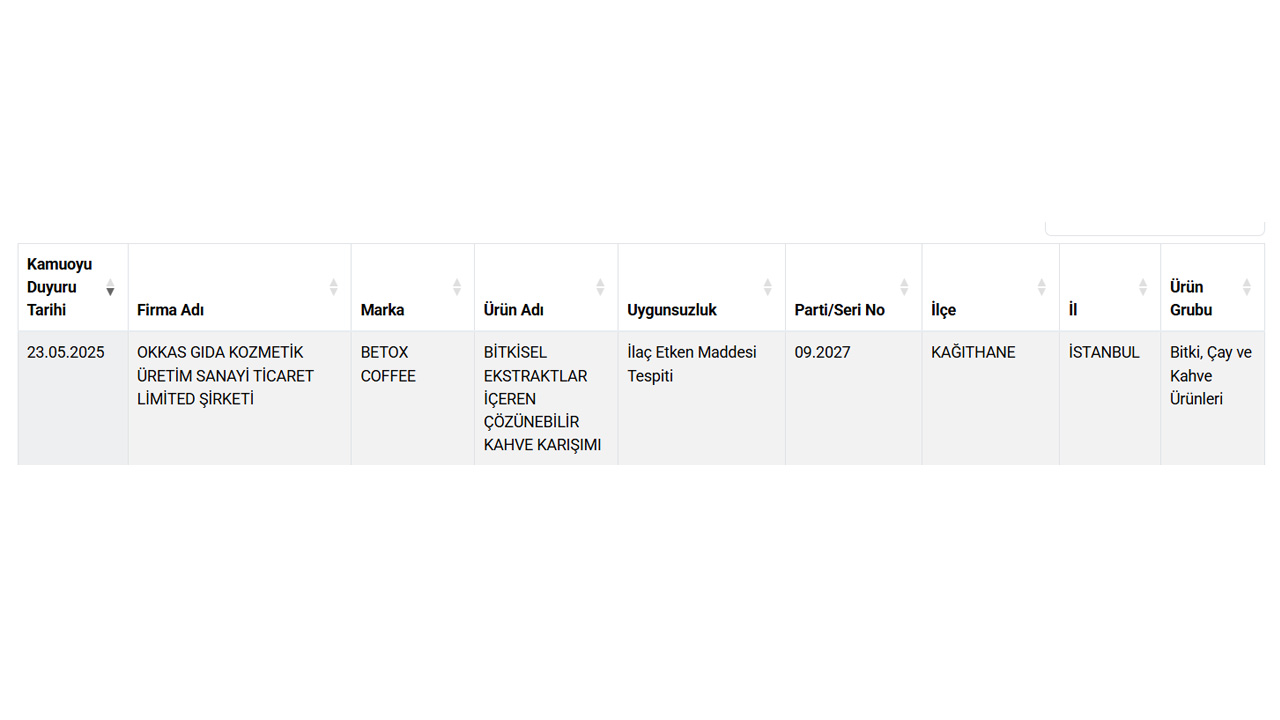The image size is (1280, 720).
Task: Click the KAĞITHANE district cell
Action: coord(973,352)
